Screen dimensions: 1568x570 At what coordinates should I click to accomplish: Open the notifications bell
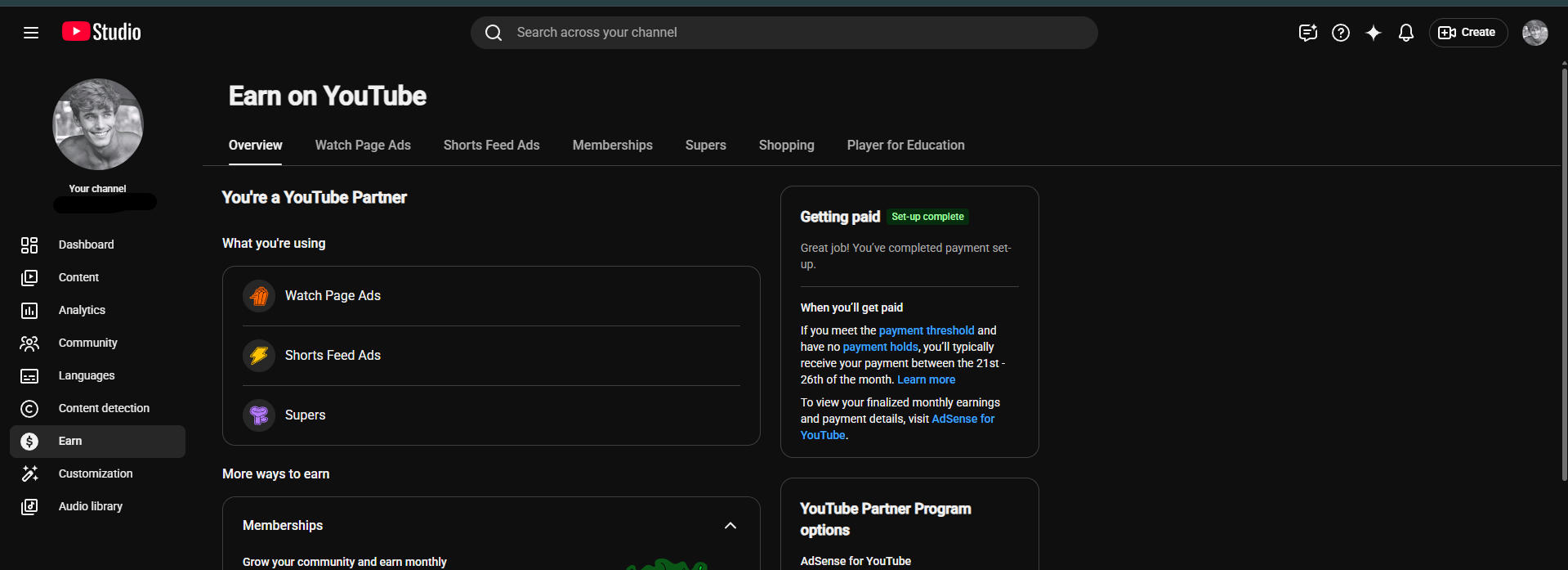(x=1406, y=33)
